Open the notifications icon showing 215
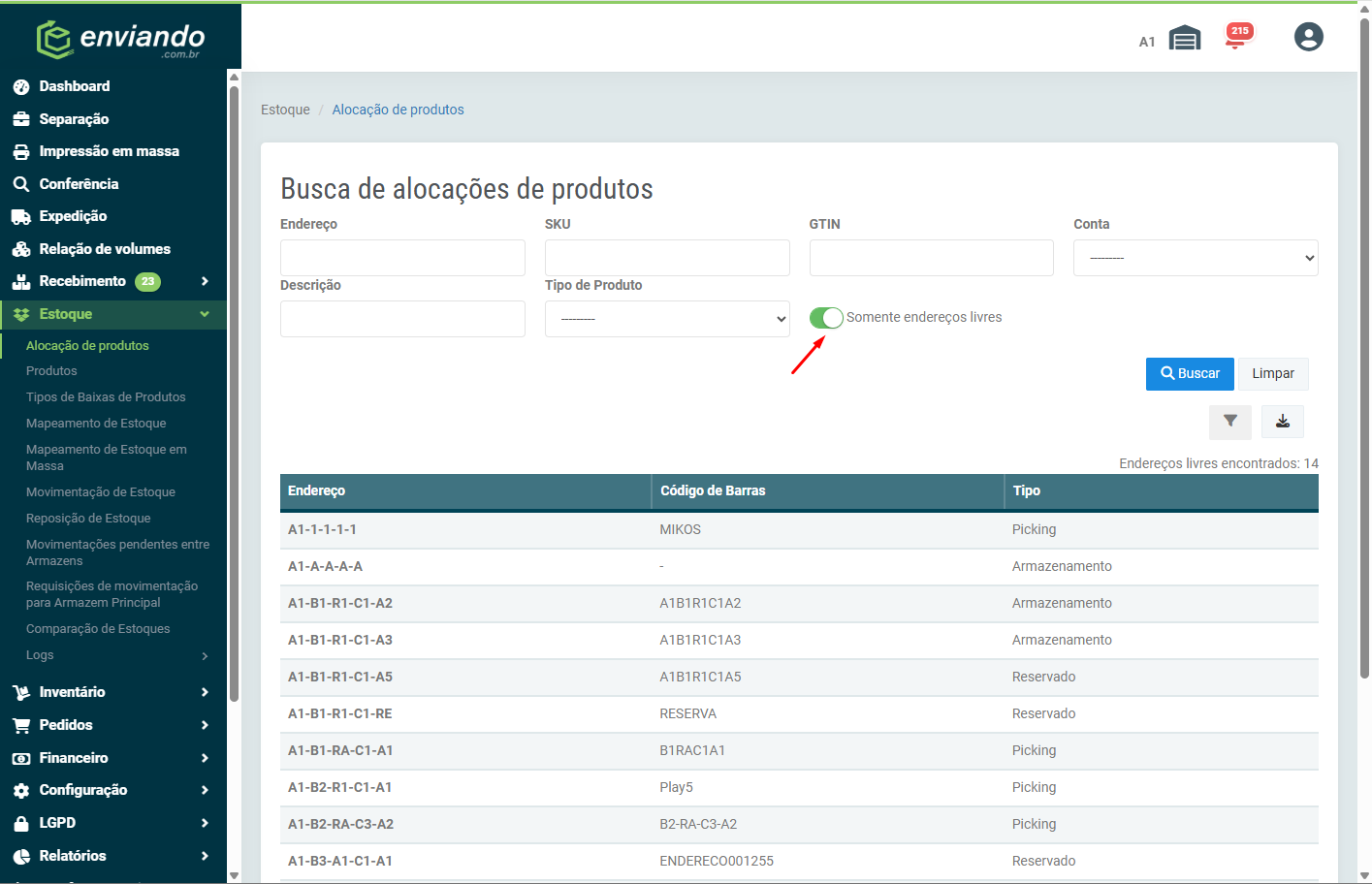1372x884 pixels. click(1238, 36)
